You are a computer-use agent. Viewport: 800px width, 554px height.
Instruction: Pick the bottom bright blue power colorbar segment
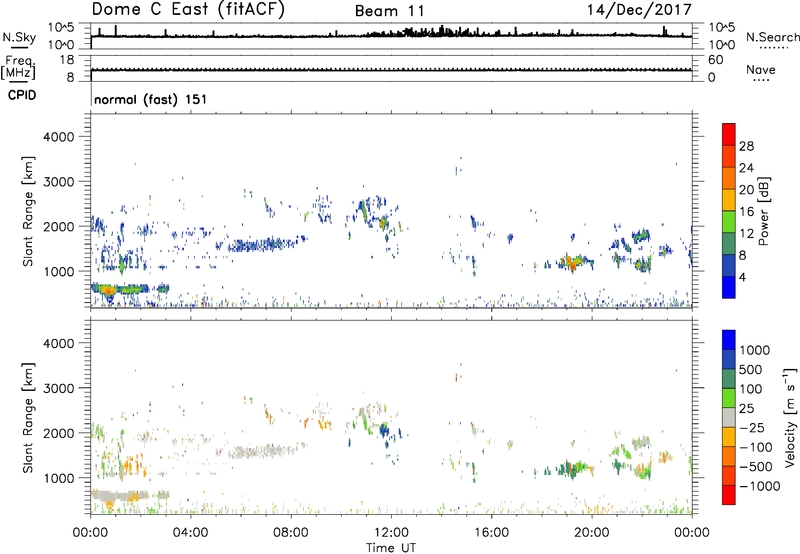(729, 287)
